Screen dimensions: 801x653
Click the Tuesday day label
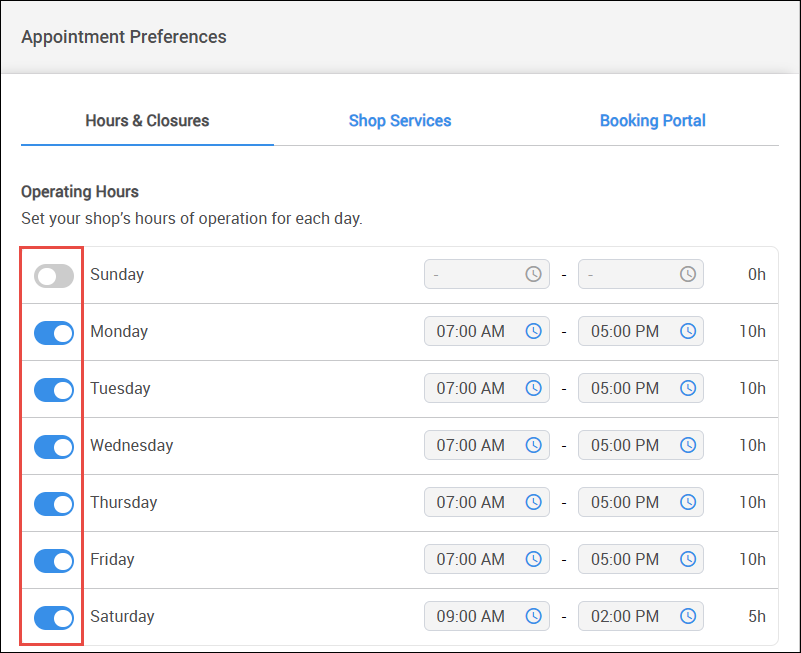tap(121, 388)
